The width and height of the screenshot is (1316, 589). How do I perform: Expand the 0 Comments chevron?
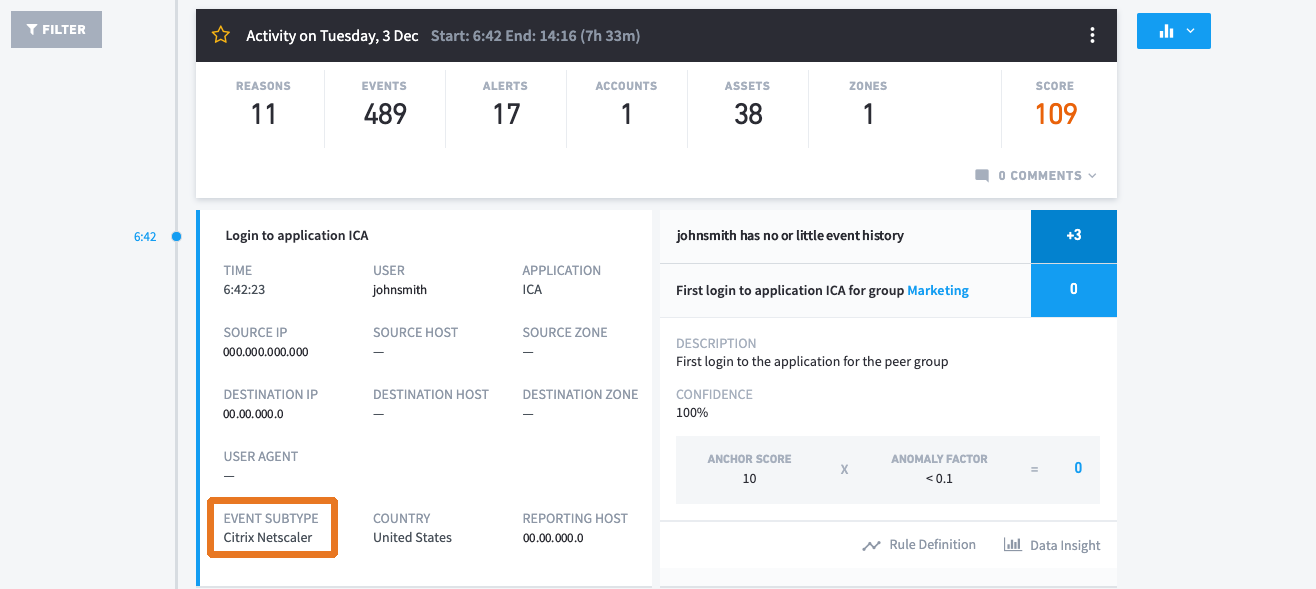pyautogui.click(x=1092, y=176)
